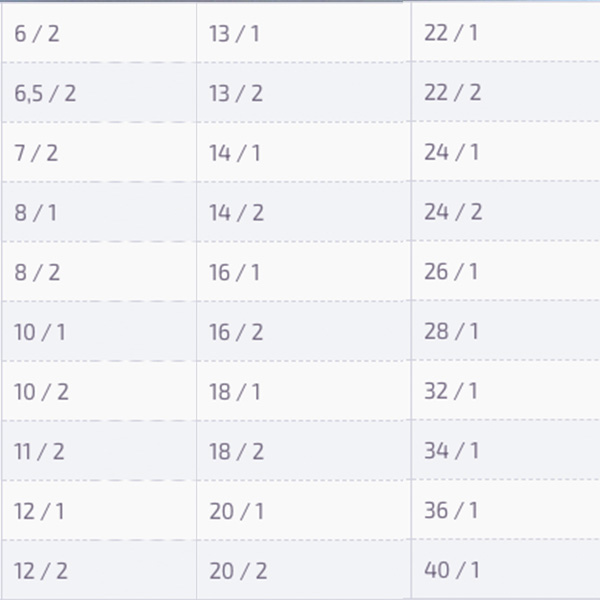The image size is (600, 600).
Task: Pick the 16 / 1 cell
Action: click(x=235, y=273)
